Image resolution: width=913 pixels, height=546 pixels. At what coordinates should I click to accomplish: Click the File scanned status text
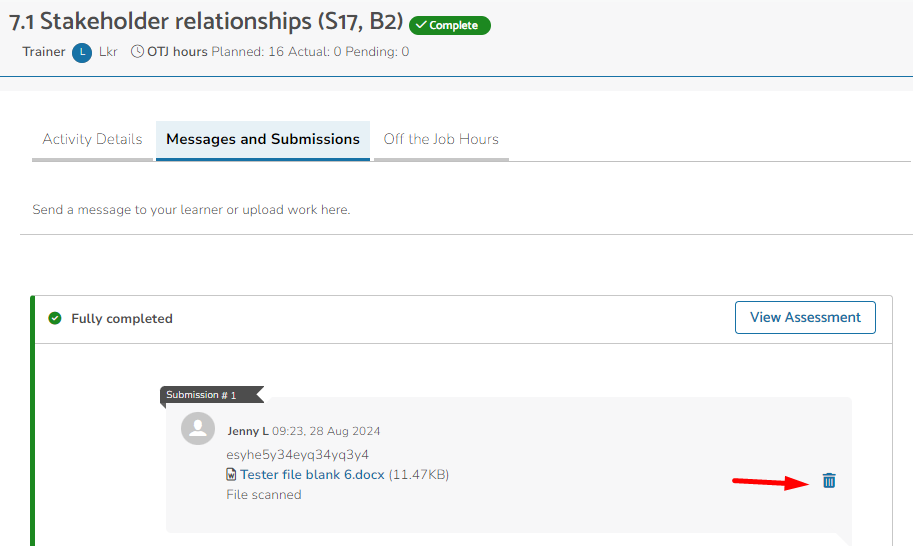264,494
